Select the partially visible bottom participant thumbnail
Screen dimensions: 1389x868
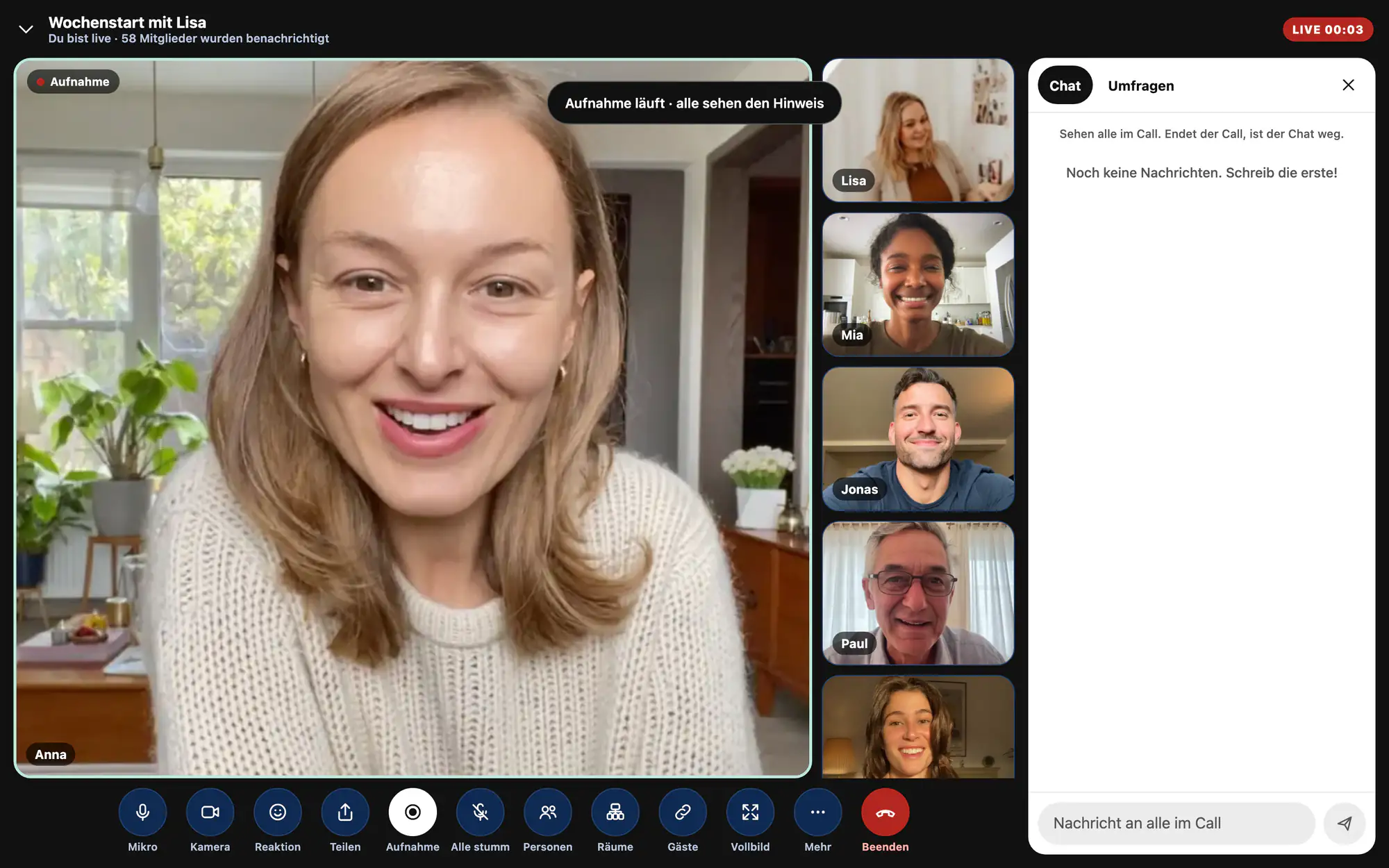tap(918, 727)
